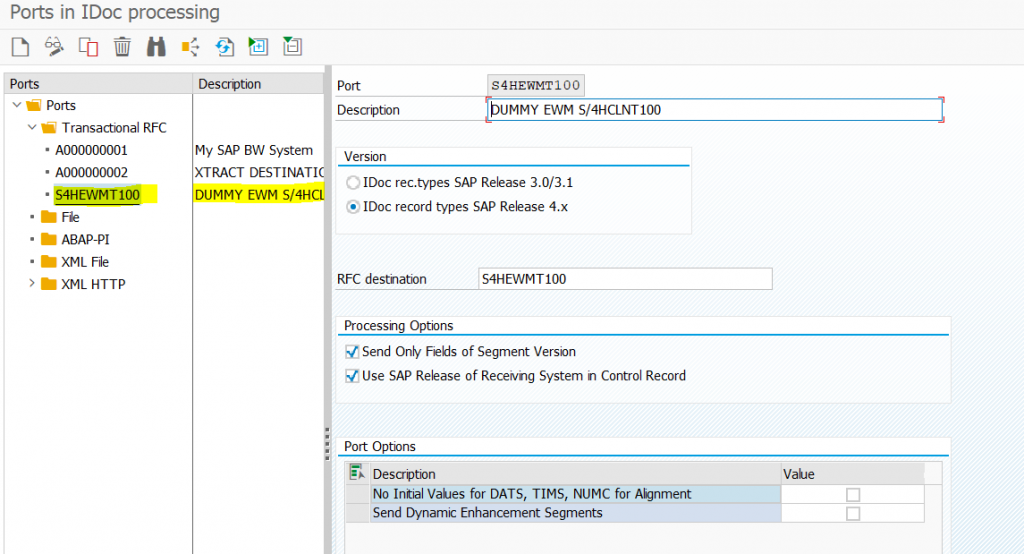Click the Port field S4HEWMT100
This screenshot has width=1024, height=554.
point(536,86)
